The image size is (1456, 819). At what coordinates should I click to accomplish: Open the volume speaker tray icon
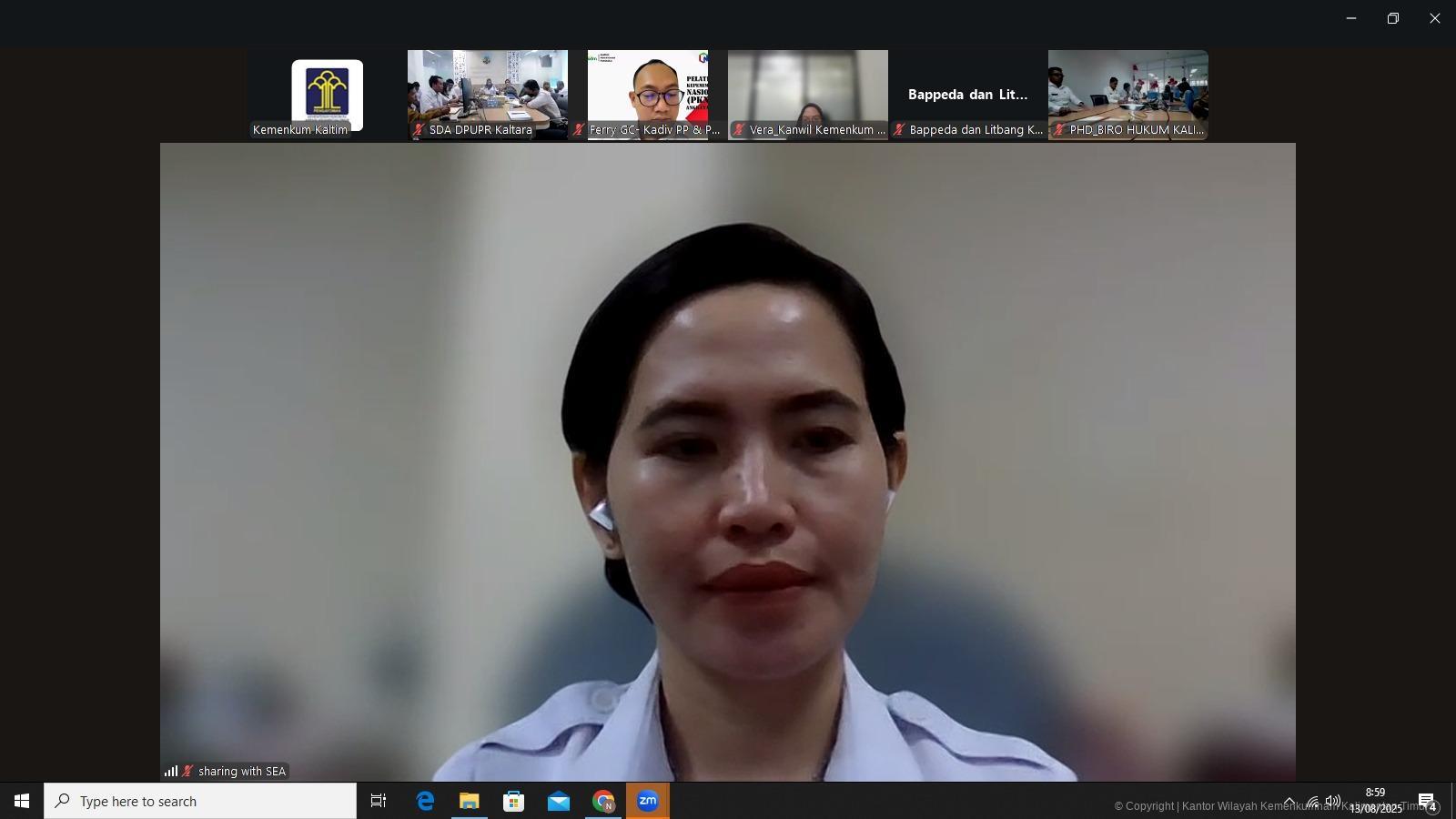coord(1333,801)
